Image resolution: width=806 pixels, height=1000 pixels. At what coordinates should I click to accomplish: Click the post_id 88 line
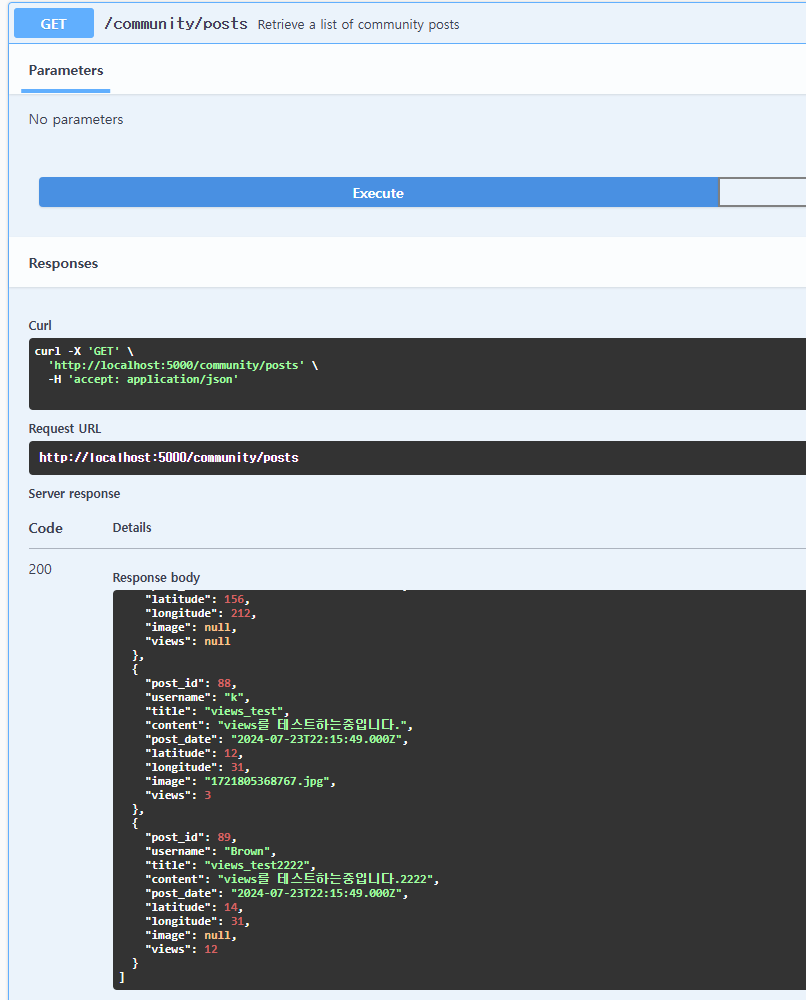pos(191,684)
